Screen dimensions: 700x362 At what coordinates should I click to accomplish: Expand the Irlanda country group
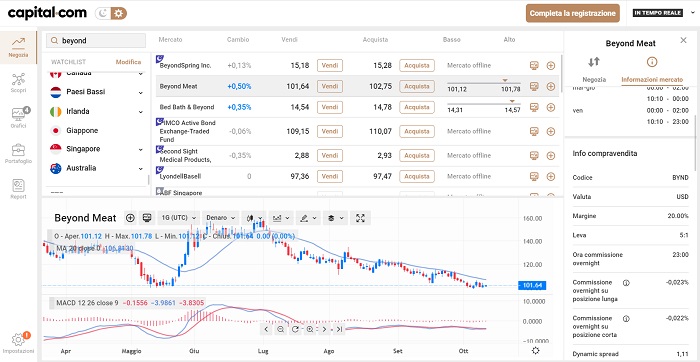coord(141,112)
